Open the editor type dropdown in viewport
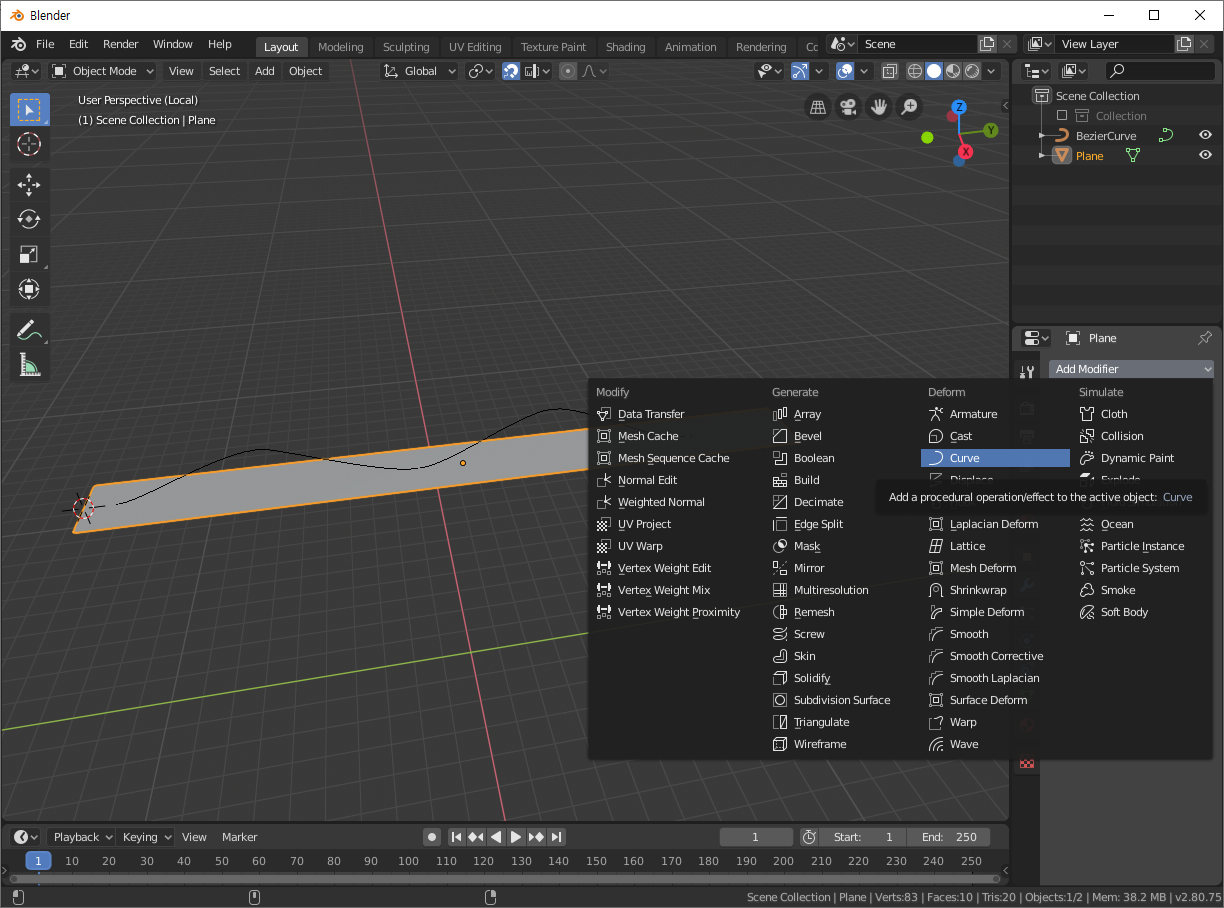Image resolution: width=1224 pixels, height=908 pixels. coord(26,71)
